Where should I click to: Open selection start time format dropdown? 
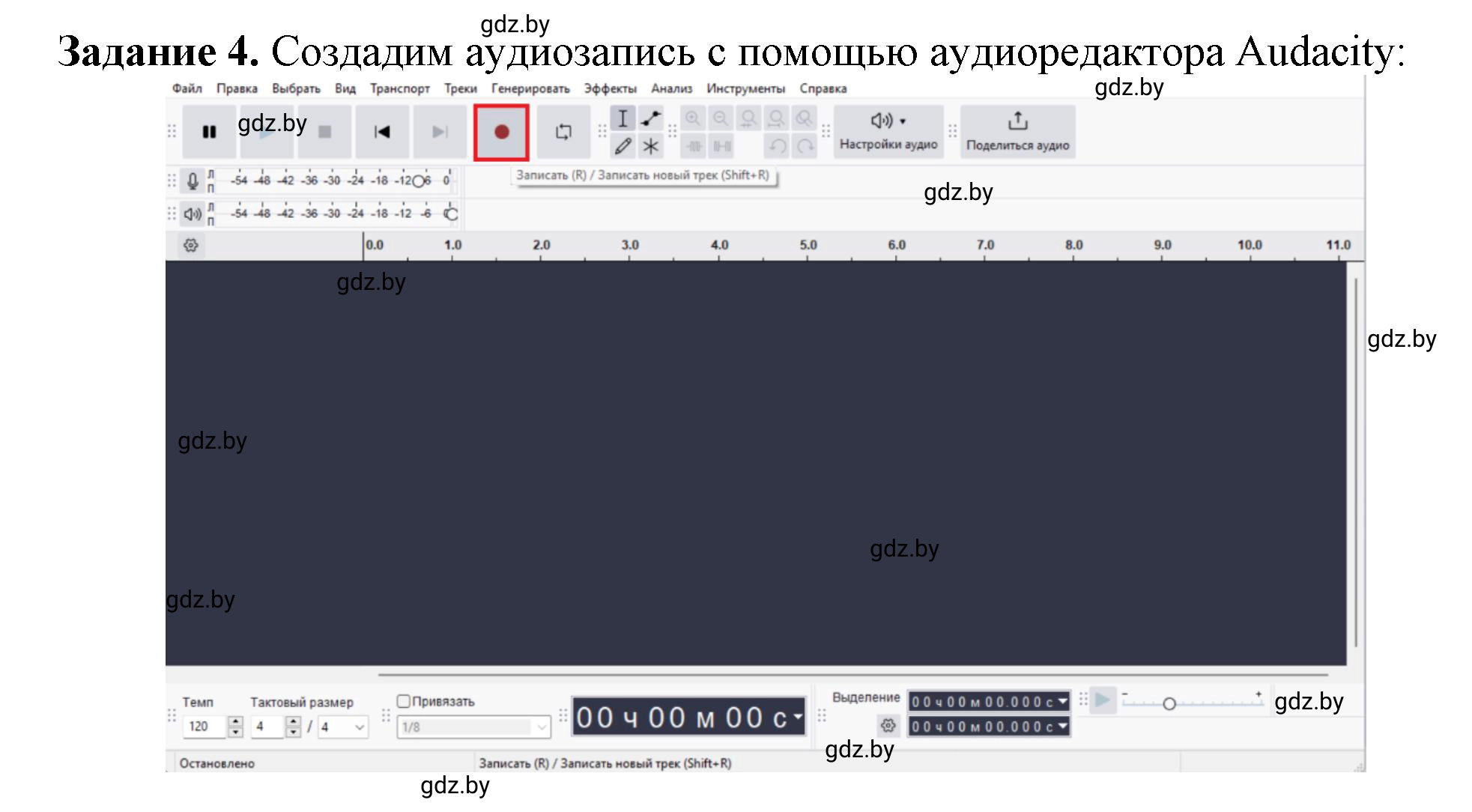pyautogui.click(x=1062, y=701)
